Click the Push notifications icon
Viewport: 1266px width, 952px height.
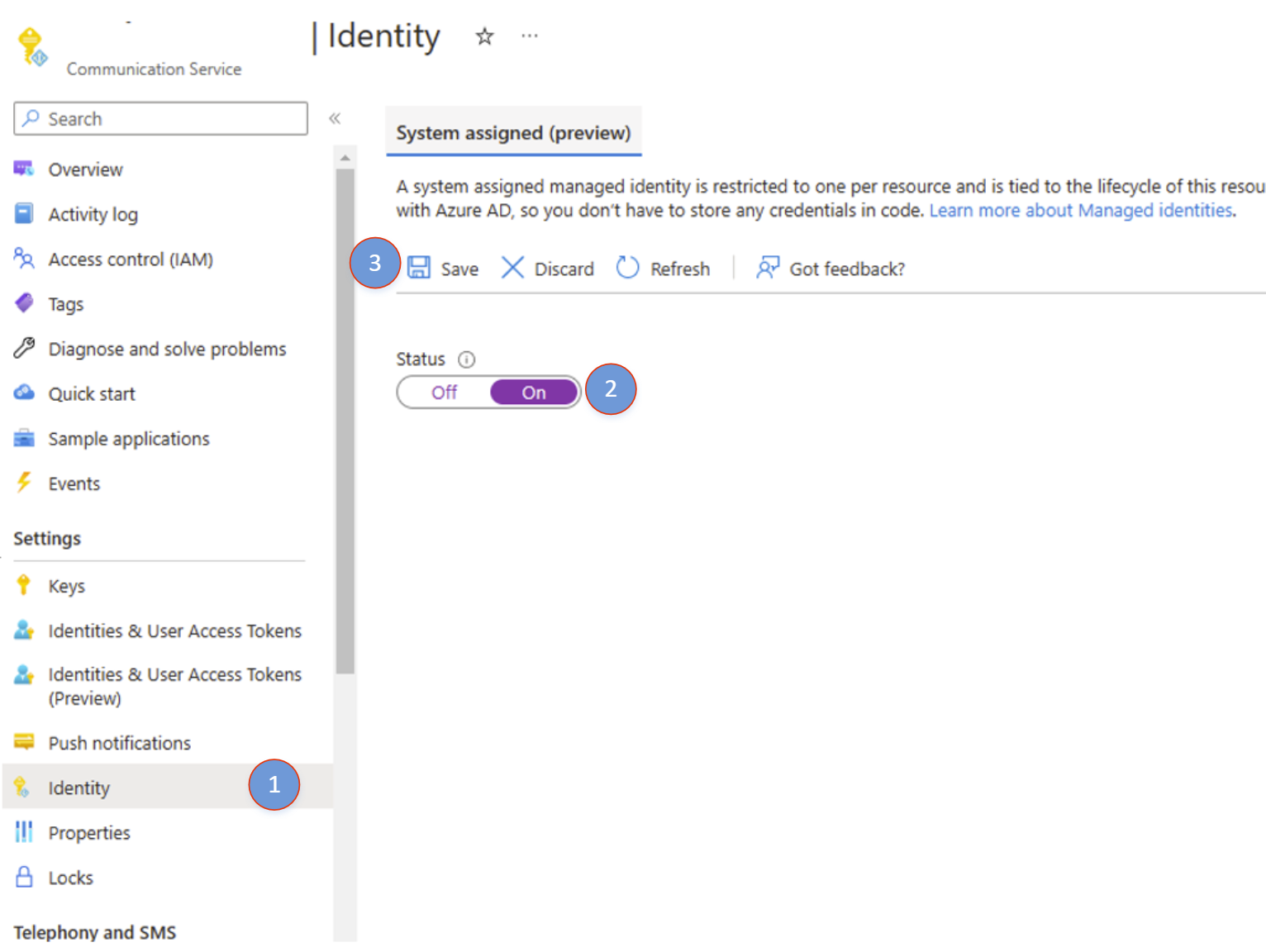(24, 741)
